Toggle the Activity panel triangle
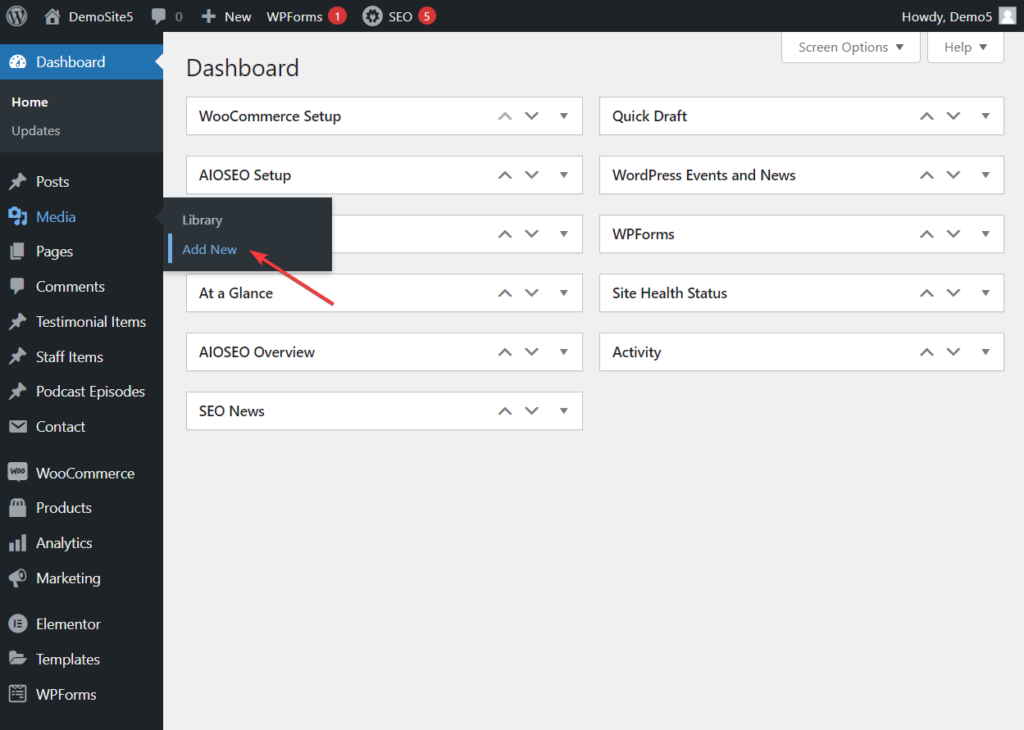1024x730 pixels. click(x=986, y=352)
